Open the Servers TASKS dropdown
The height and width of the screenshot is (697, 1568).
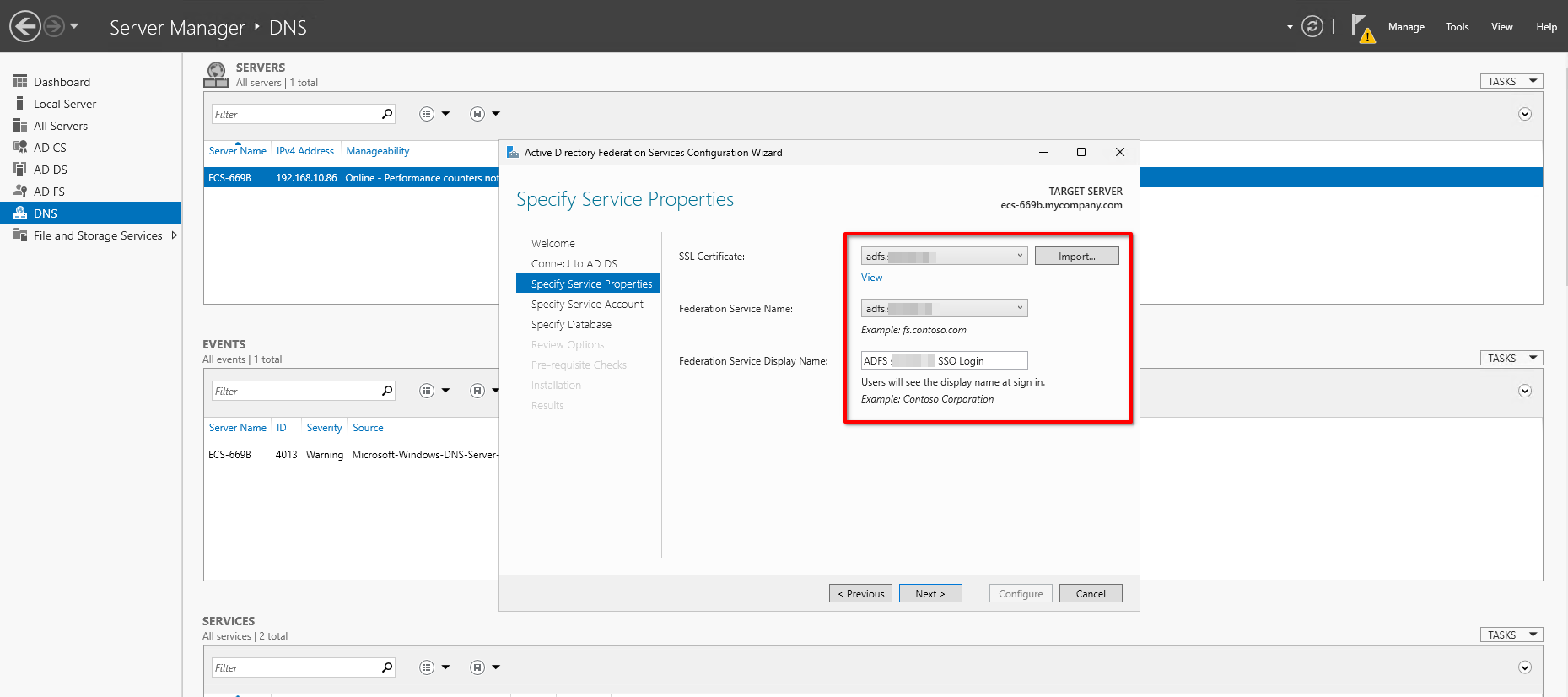click(x=1511, y=81)
